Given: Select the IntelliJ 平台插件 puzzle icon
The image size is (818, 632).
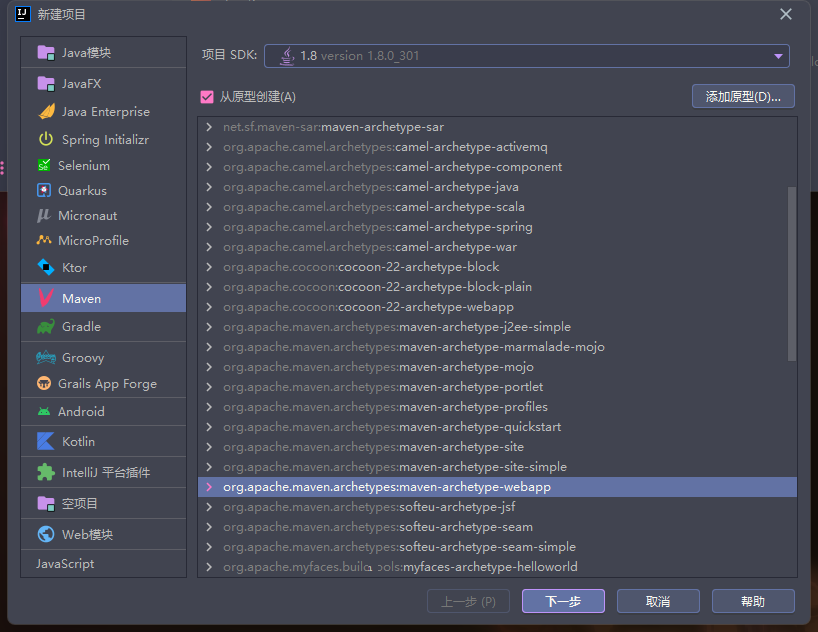Looking at the screenshot, I should coord(46,472).
